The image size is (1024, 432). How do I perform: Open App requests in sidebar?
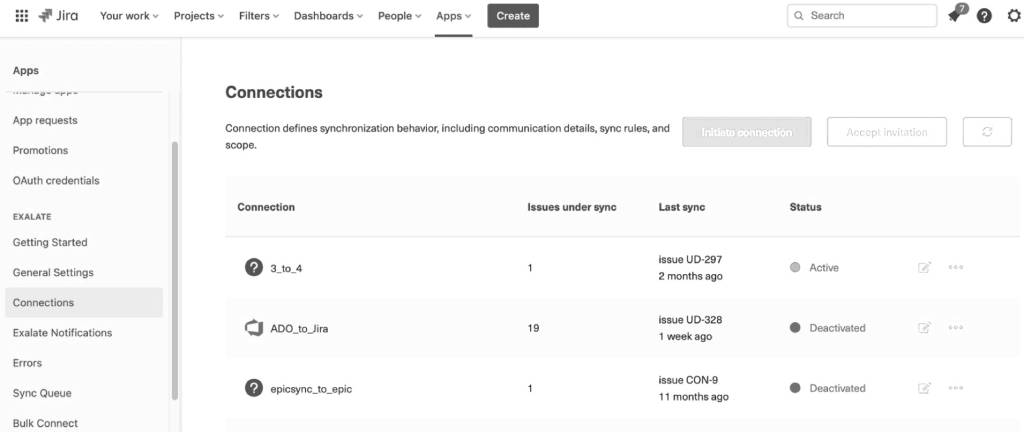[45, 120]
